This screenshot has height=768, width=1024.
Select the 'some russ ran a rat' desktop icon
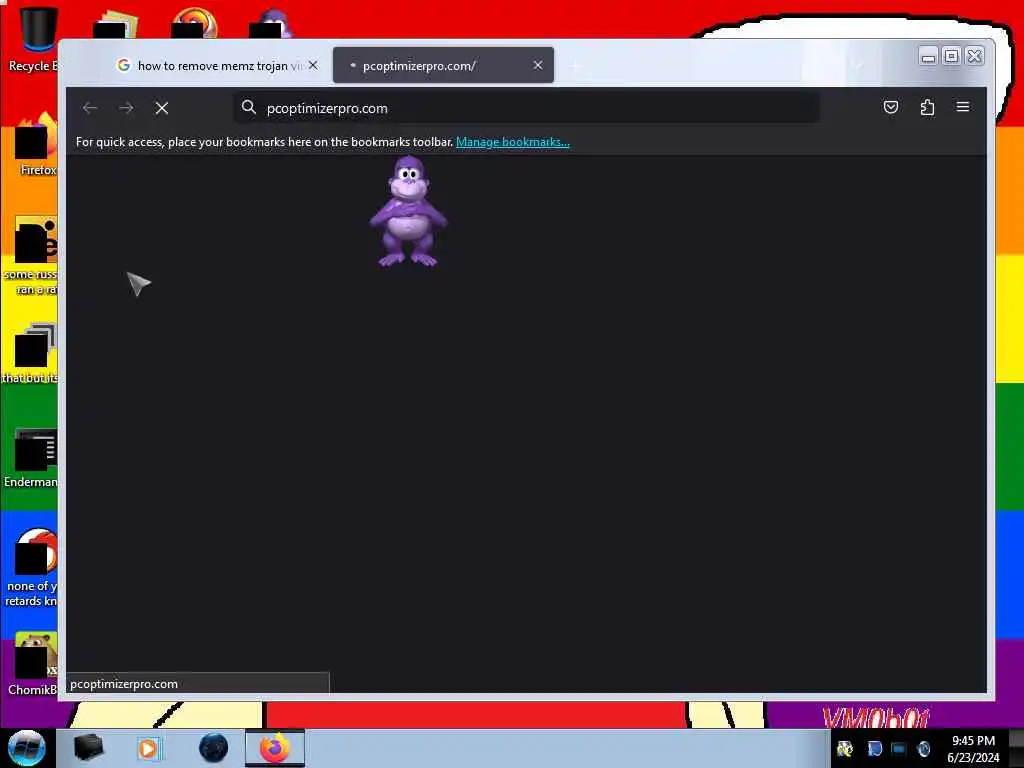[33, 256]
